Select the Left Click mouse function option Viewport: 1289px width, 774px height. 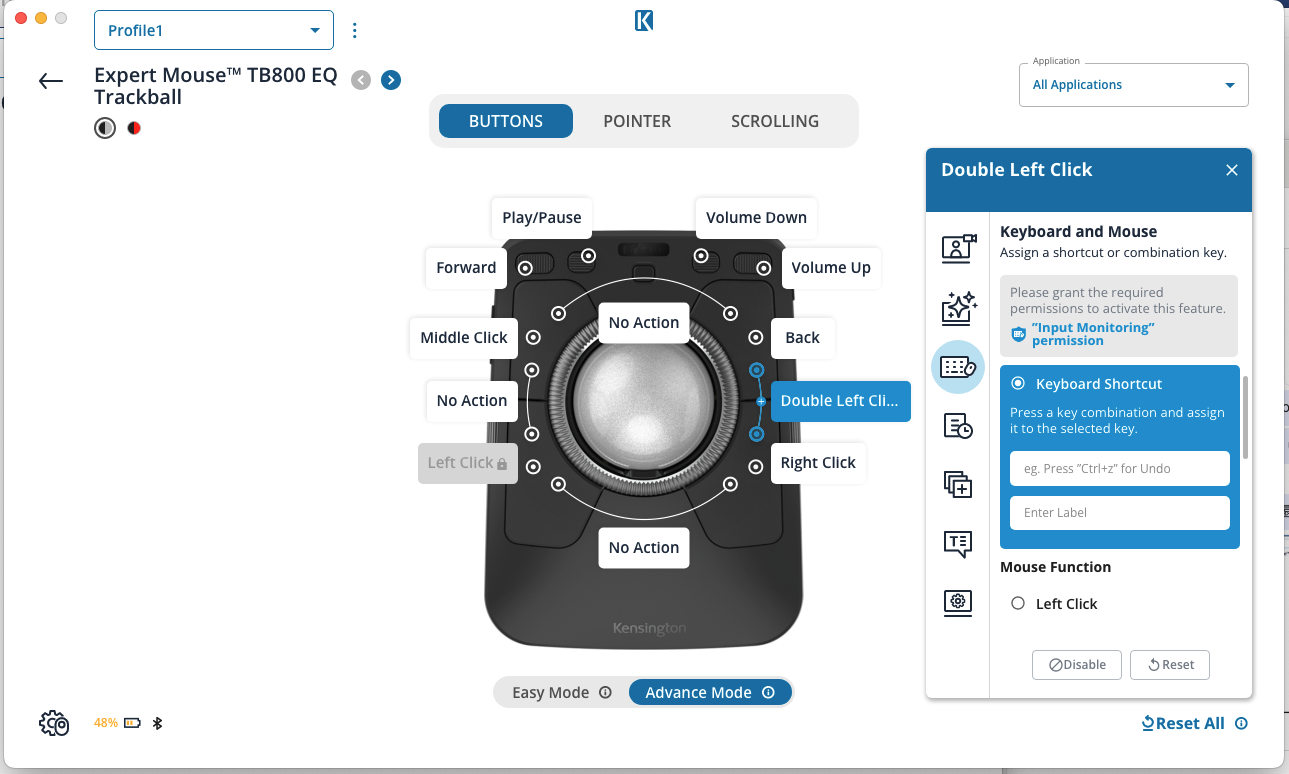(1017, 603)
